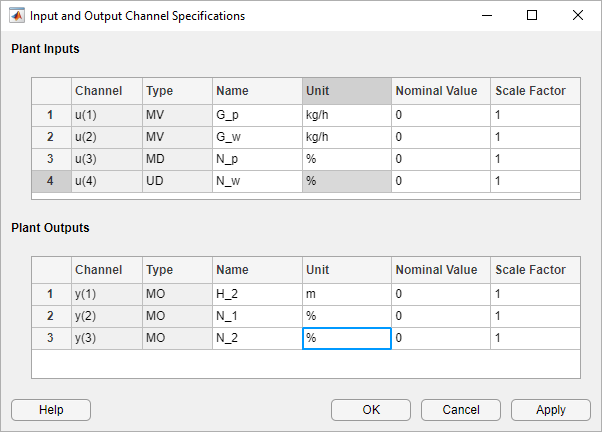Click the Name column header in Plant Outputs
602x432 pixels.
[257, 269]
